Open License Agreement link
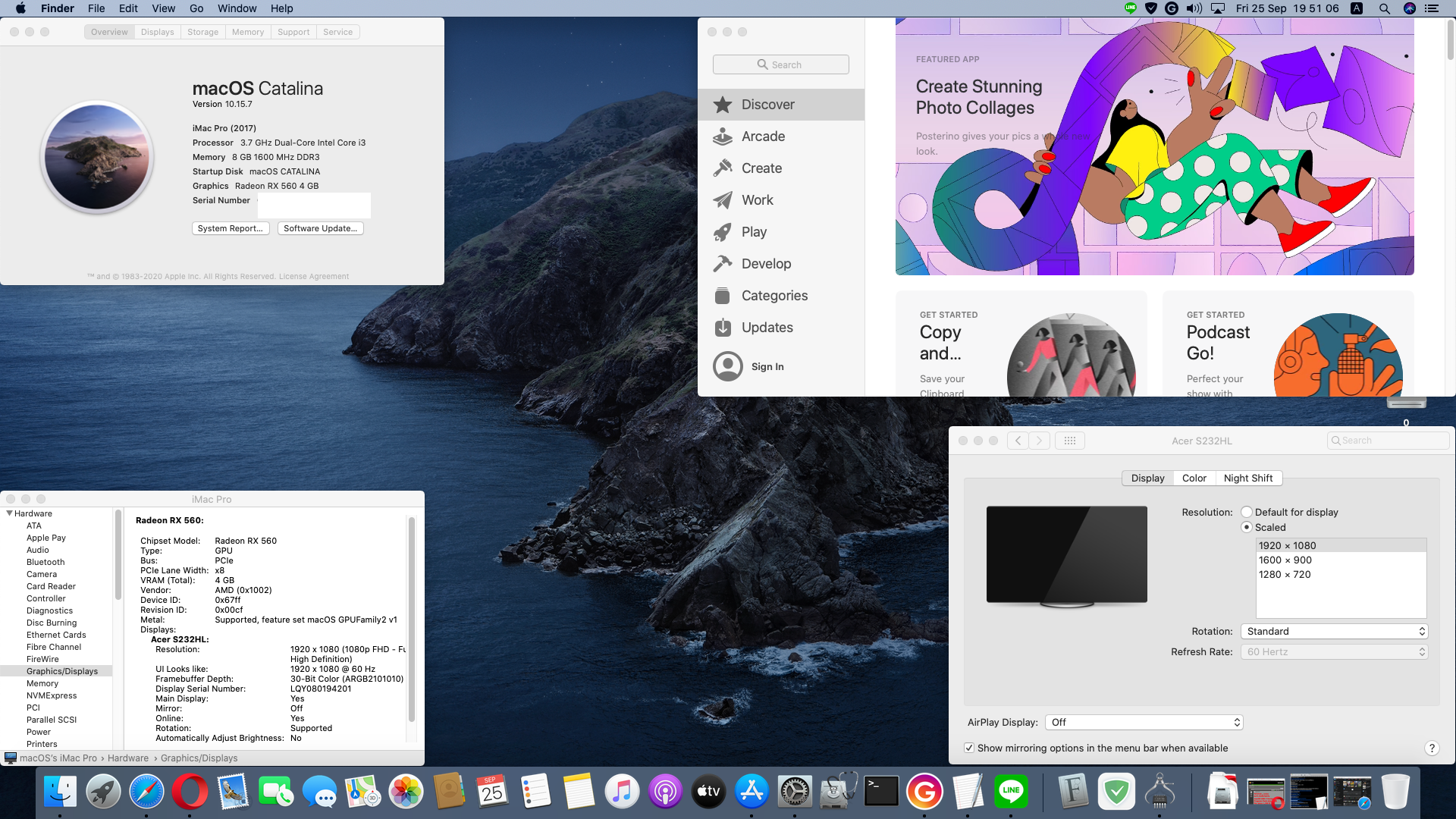The image size is (1456, 819). coord(314,277)
